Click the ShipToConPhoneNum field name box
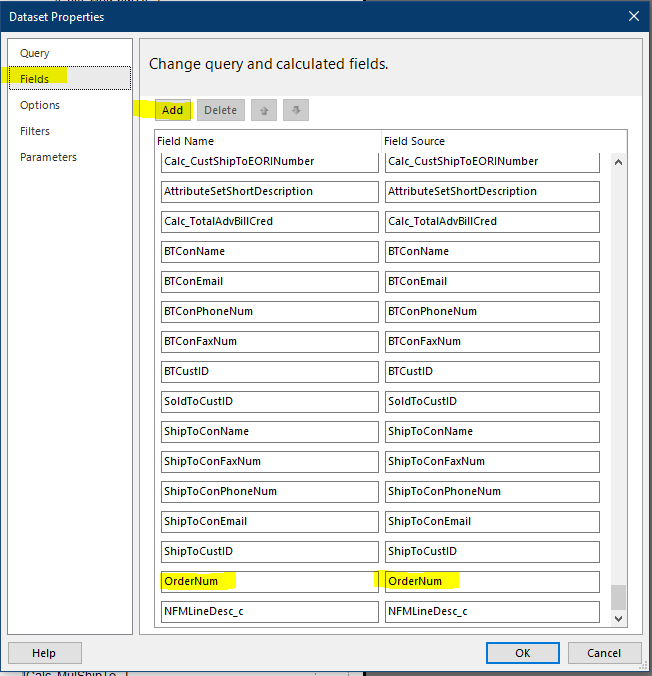Image resolution: width=652 pixels, height=676 pixels. [x=270, y=492]
